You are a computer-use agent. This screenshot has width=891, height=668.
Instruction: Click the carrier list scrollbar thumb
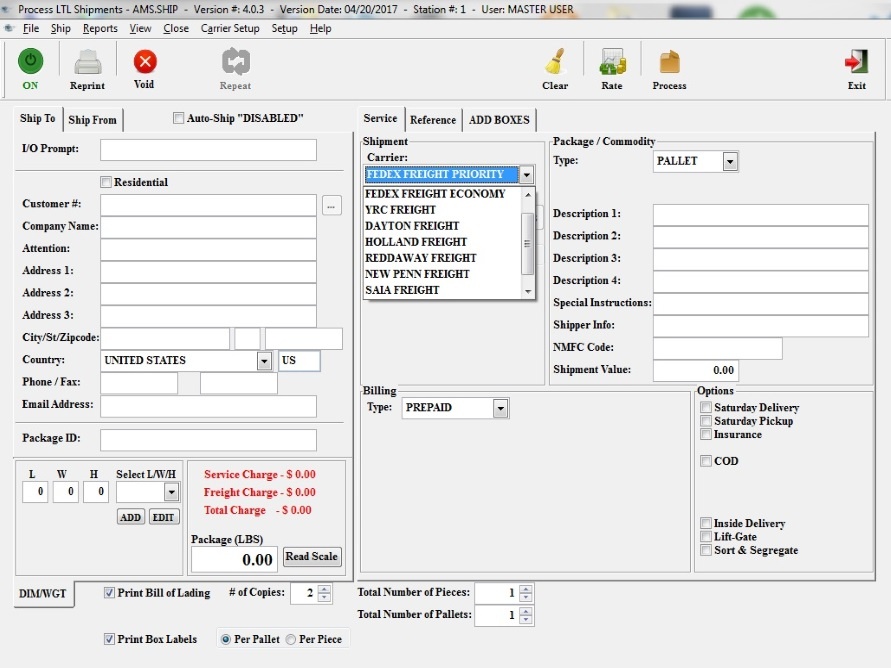pyautogui.click(x=527, y=244)
